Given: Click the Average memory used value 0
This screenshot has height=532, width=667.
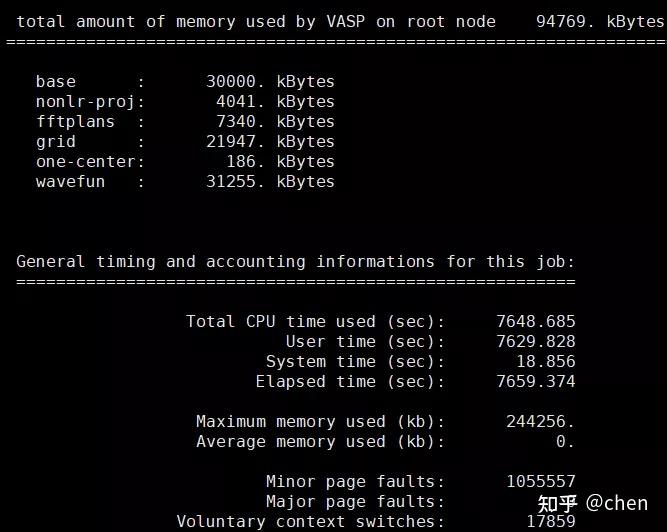Looking at the screenshot, I should (565, 441).
